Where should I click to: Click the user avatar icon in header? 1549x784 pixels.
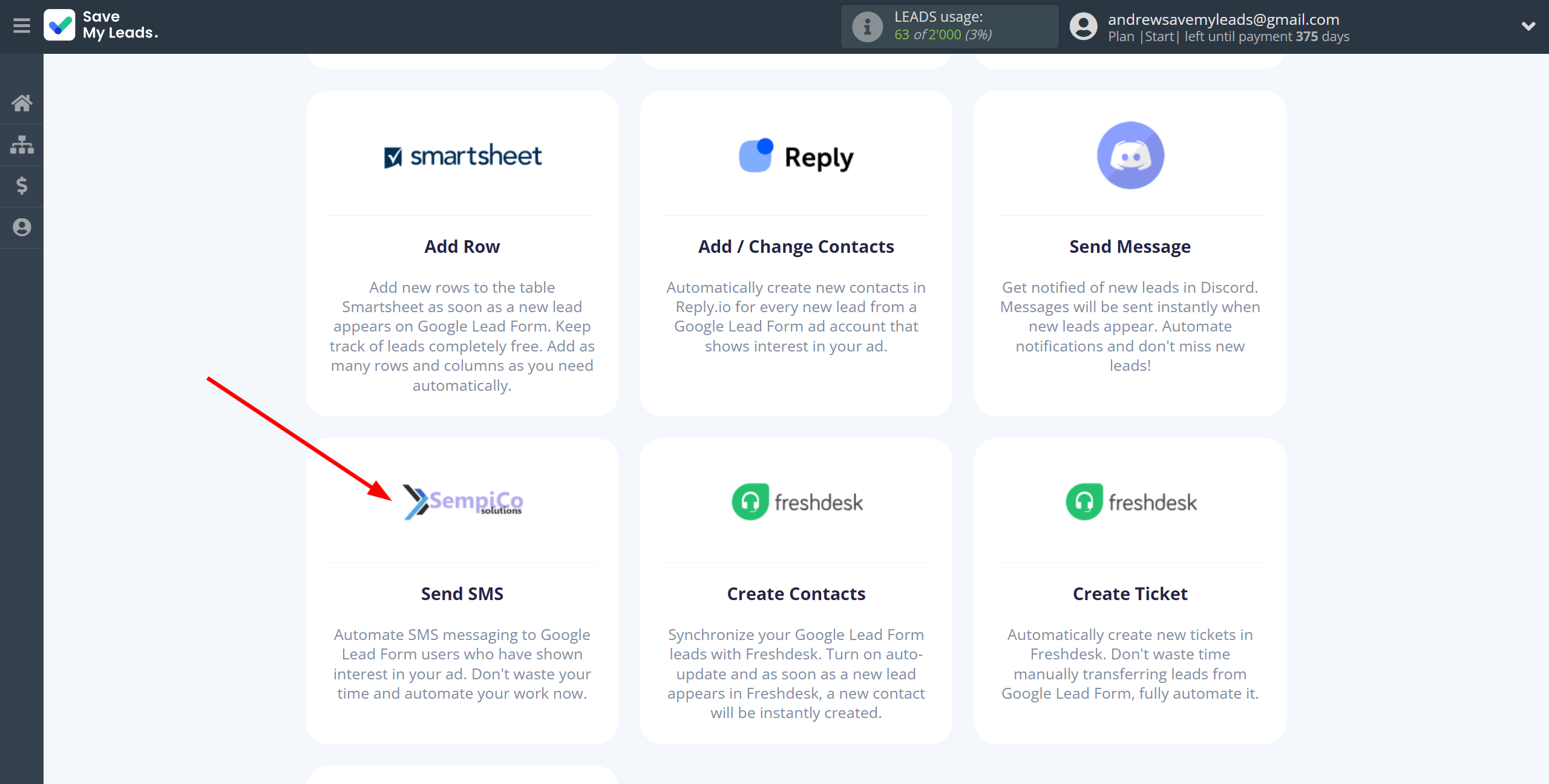pos(1083,27)
